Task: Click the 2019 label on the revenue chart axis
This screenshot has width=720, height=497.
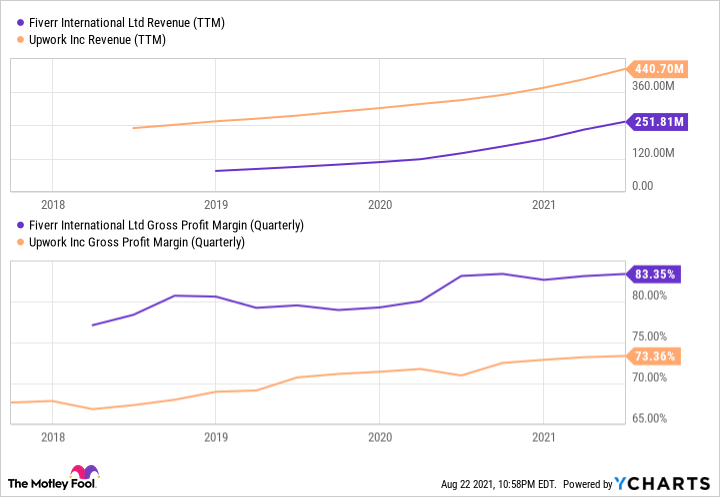Action: click(x=216, y=202)
